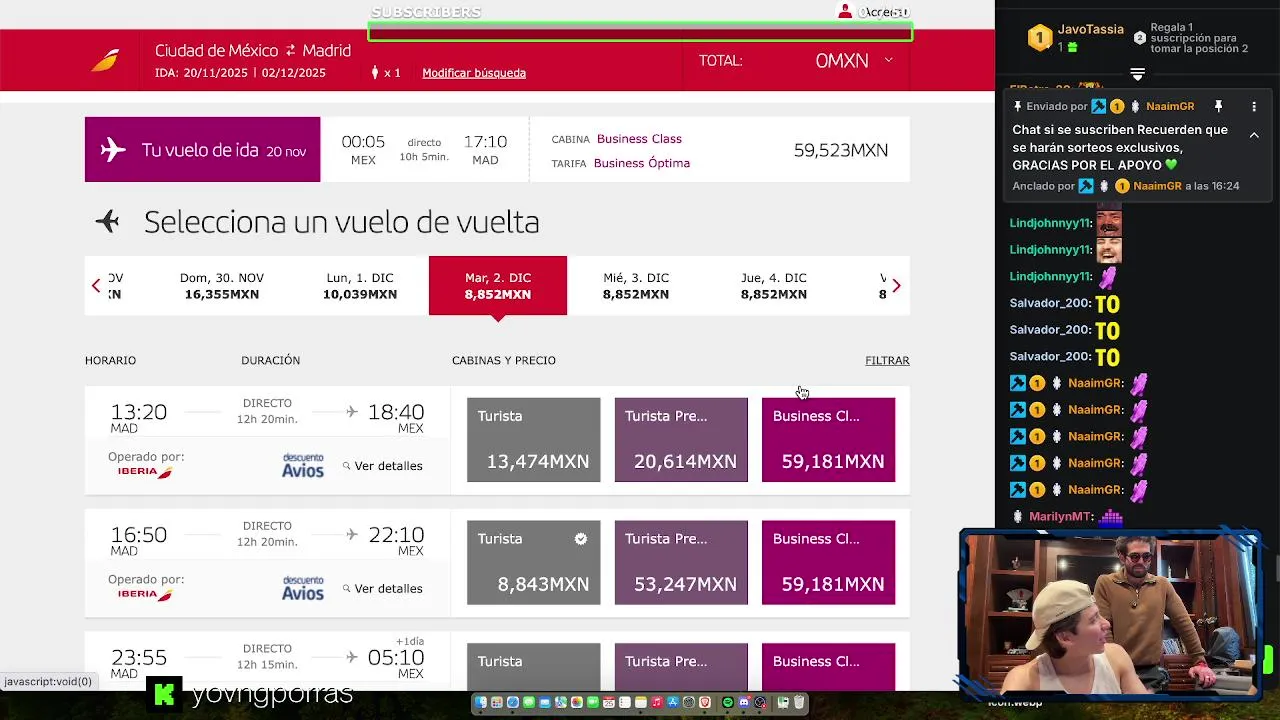Viewport: 1280px width, 720px height.
Task: Click the 59,523MXN outbound flight price
Action: [841, 150]
